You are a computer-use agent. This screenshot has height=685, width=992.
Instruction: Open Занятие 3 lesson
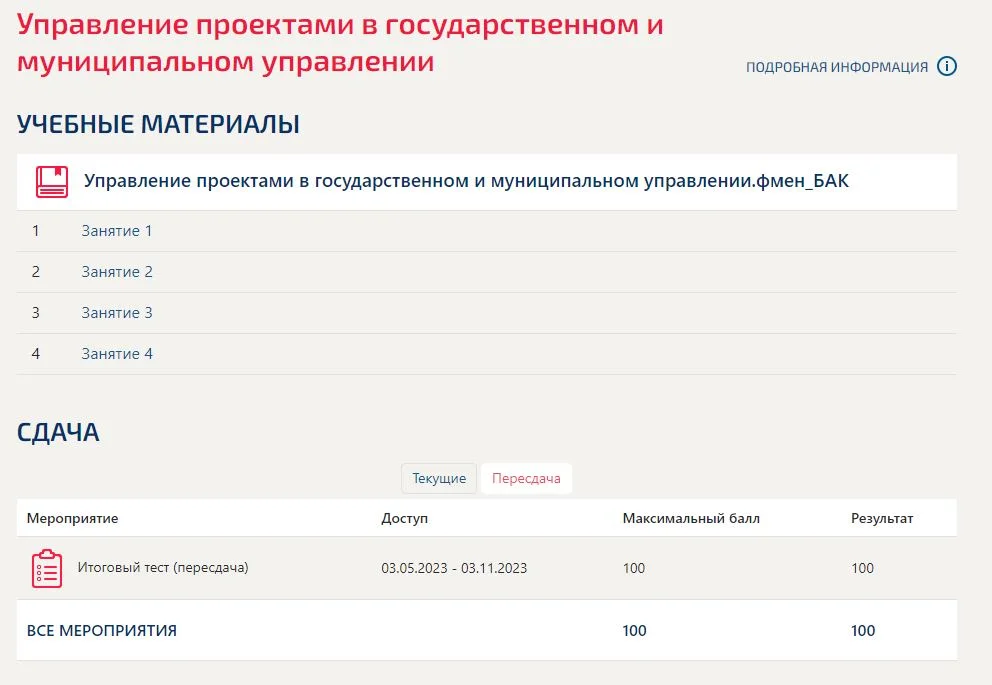pyautogui.click(x=117, y=313)
